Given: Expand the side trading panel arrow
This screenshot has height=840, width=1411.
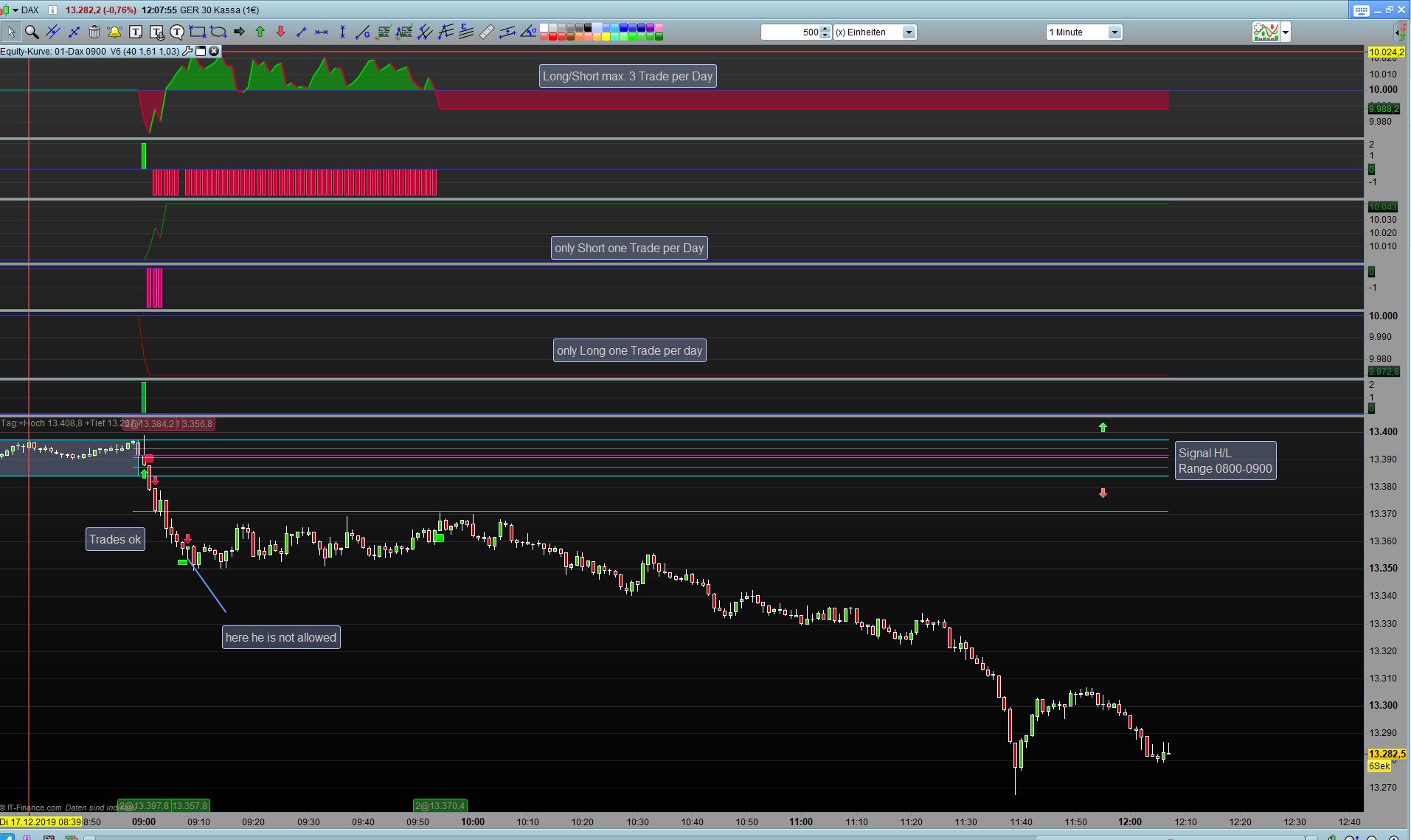Looking at the screenshot, I should (x=1401, y=32).
